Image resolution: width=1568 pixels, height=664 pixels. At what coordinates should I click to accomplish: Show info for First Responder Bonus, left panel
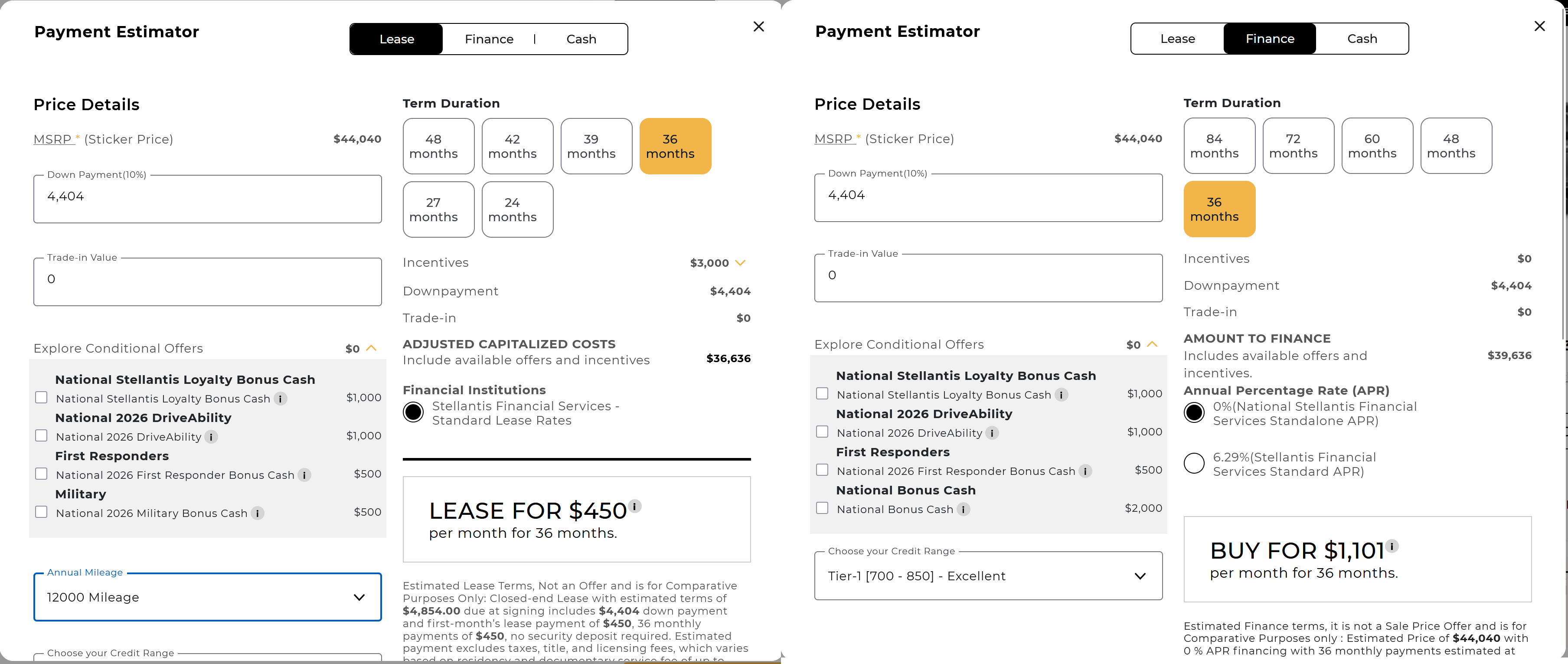coord(304,475)
